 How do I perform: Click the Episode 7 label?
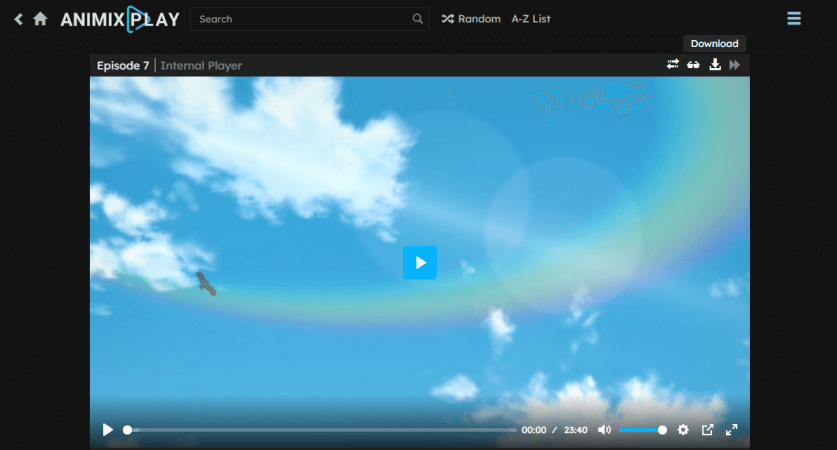click(123, 66)
